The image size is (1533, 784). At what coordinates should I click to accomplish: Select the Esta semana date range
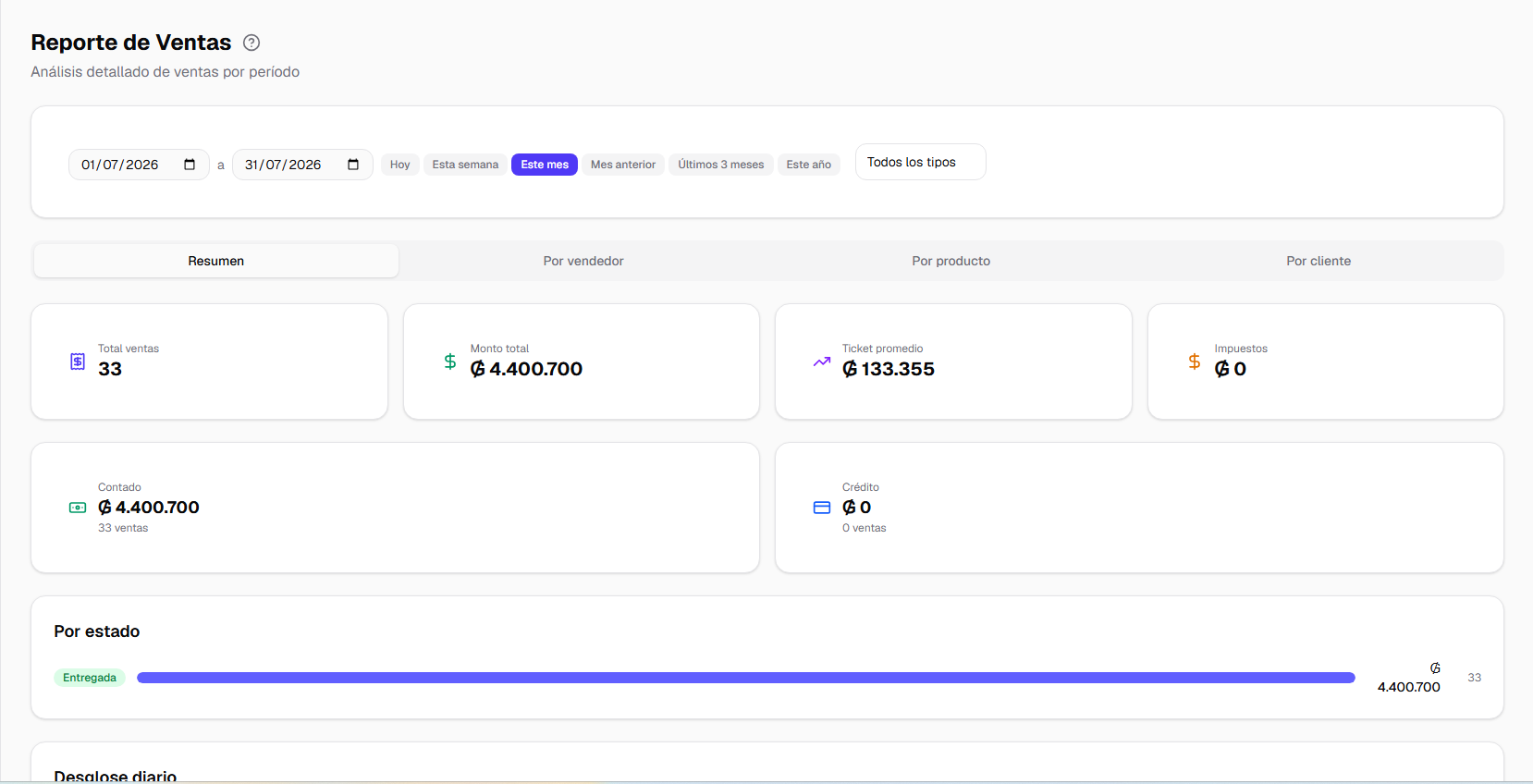[465, 165]
